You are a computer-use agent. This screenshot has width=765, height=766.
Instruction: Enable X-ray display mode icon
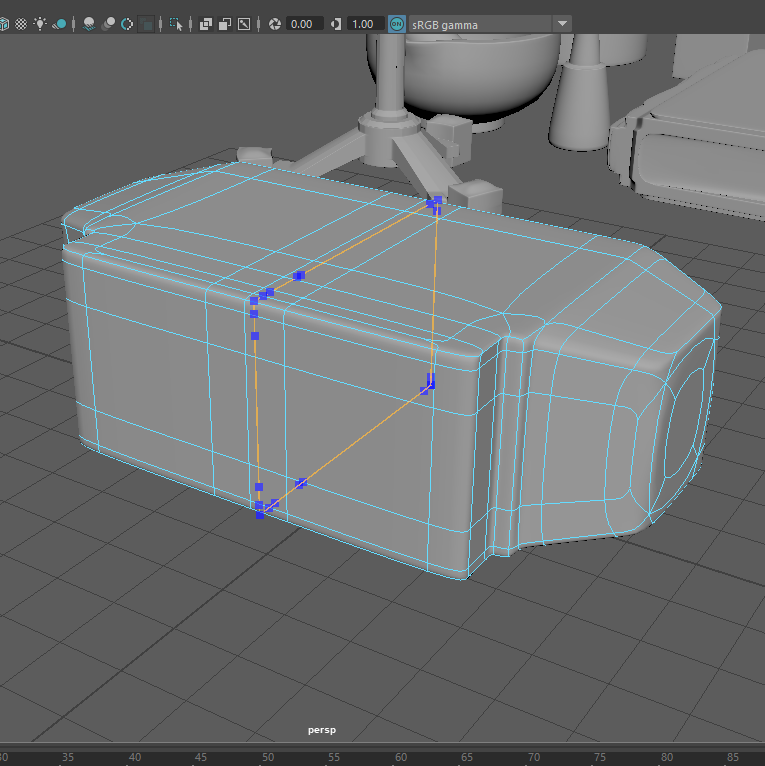point(206,23)
